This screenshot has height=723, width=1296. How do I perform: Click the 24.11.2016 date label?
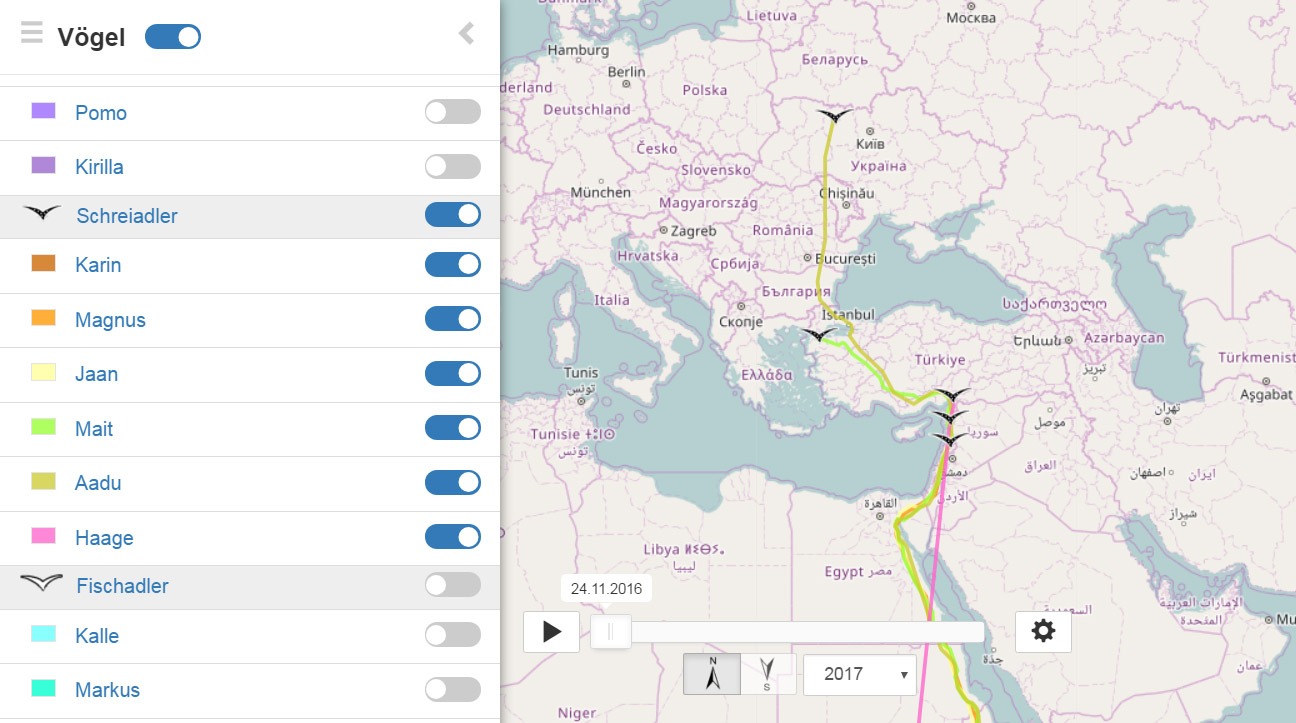(607, 589)
